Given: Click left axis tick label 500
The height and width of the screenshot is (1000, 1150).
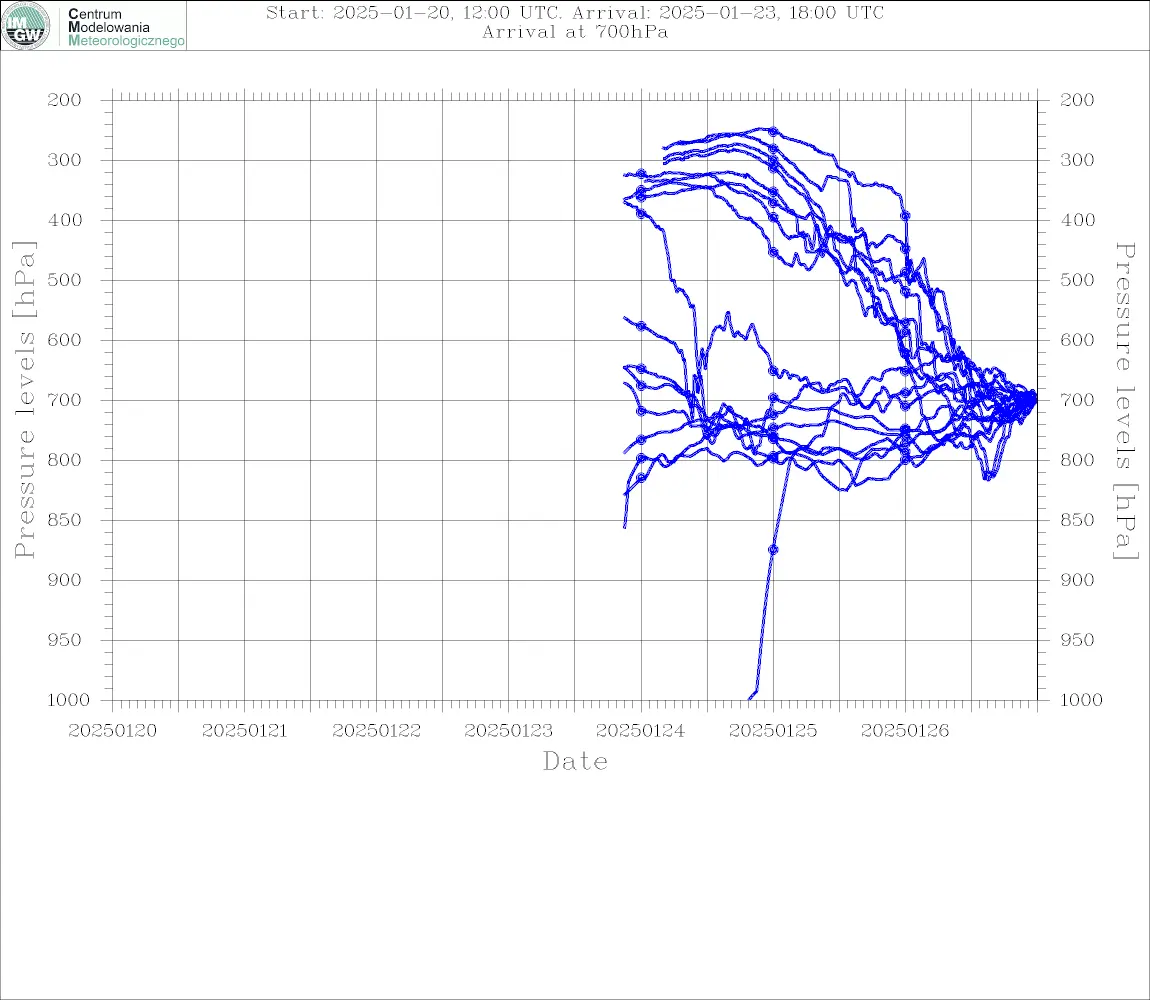Looking at the screenshot, I should [65, 280].
